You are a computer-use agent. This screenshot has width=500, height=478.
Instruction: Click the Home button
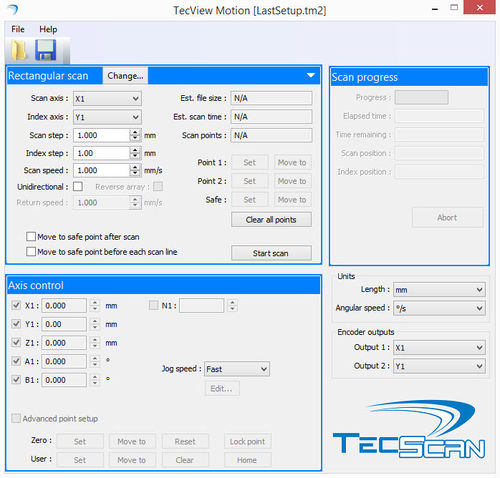pyautogui.click(x=248, y=460)
